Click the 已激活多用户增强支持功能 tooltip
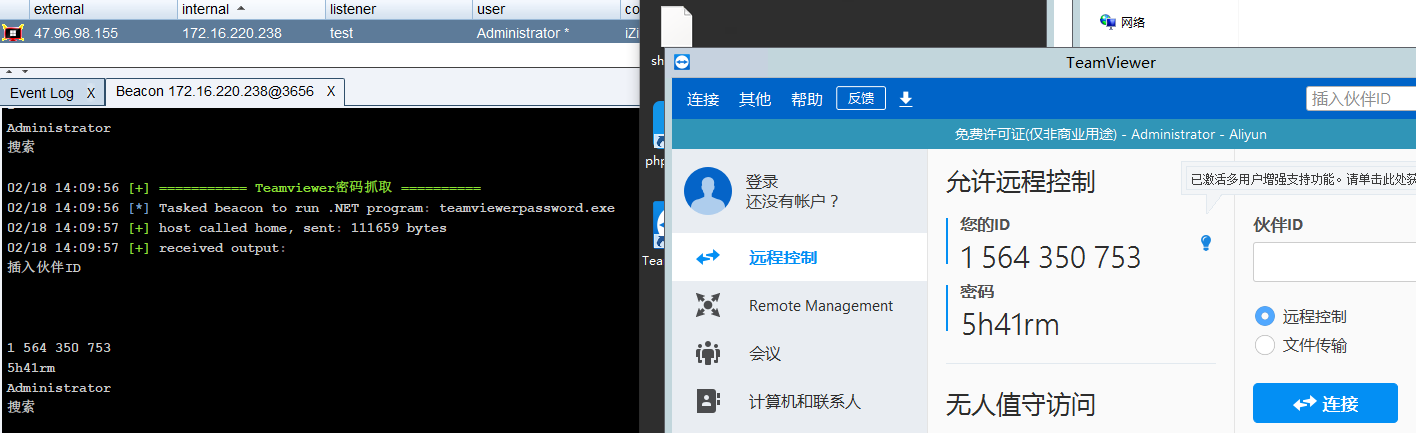The height and width of the screenshot is (433, 1416). 1301,180
